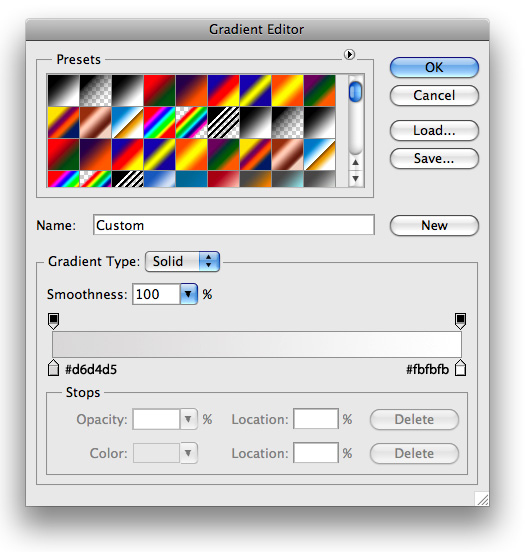Choose the bottom-row solid teal blue preset

pyautogui.click(x=191, y=179)
